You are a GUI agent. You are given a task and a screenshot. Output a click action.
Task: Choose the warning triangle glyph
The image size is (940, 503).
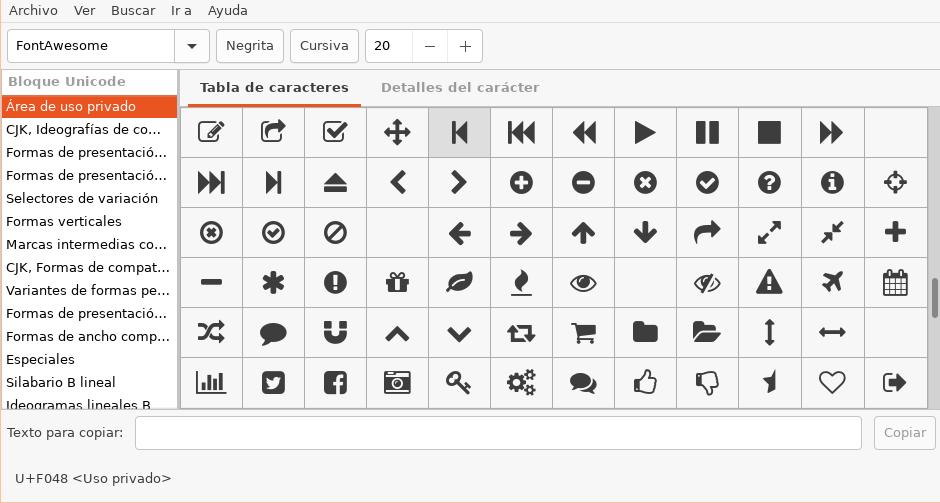coord(769,282)
